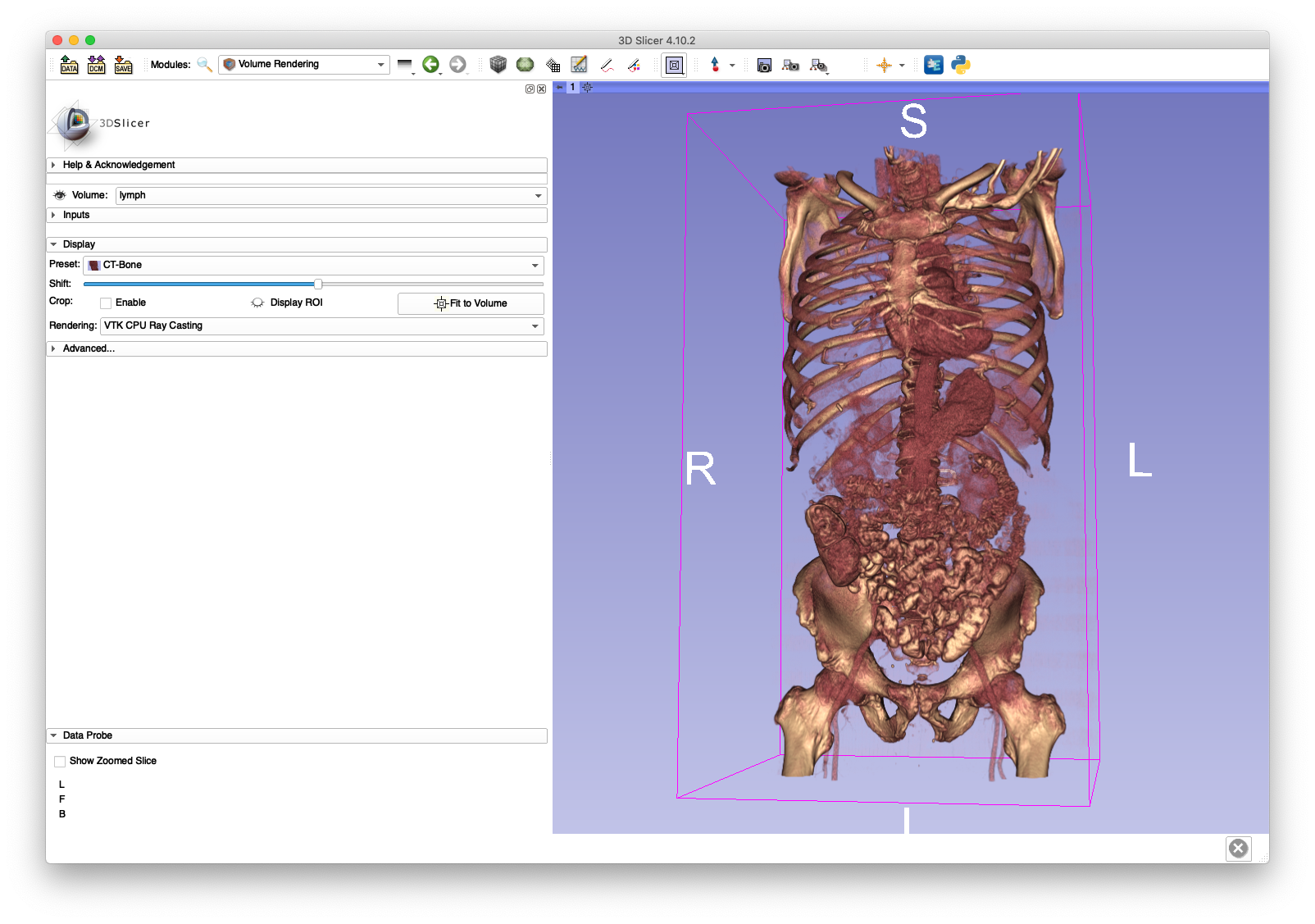Click the DCM import icon
The image size is (1315, 924).
coord(96,64)
